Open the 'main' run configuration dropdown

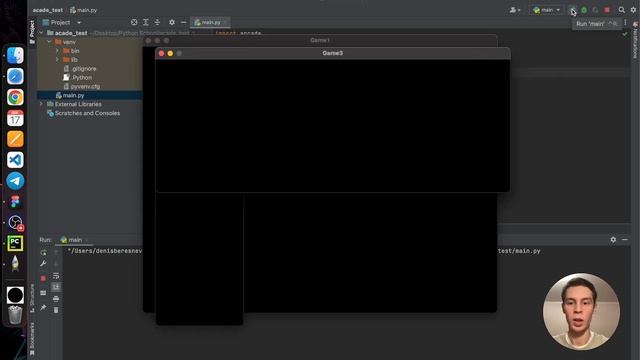pyautogui.click(x=547, y=10)
